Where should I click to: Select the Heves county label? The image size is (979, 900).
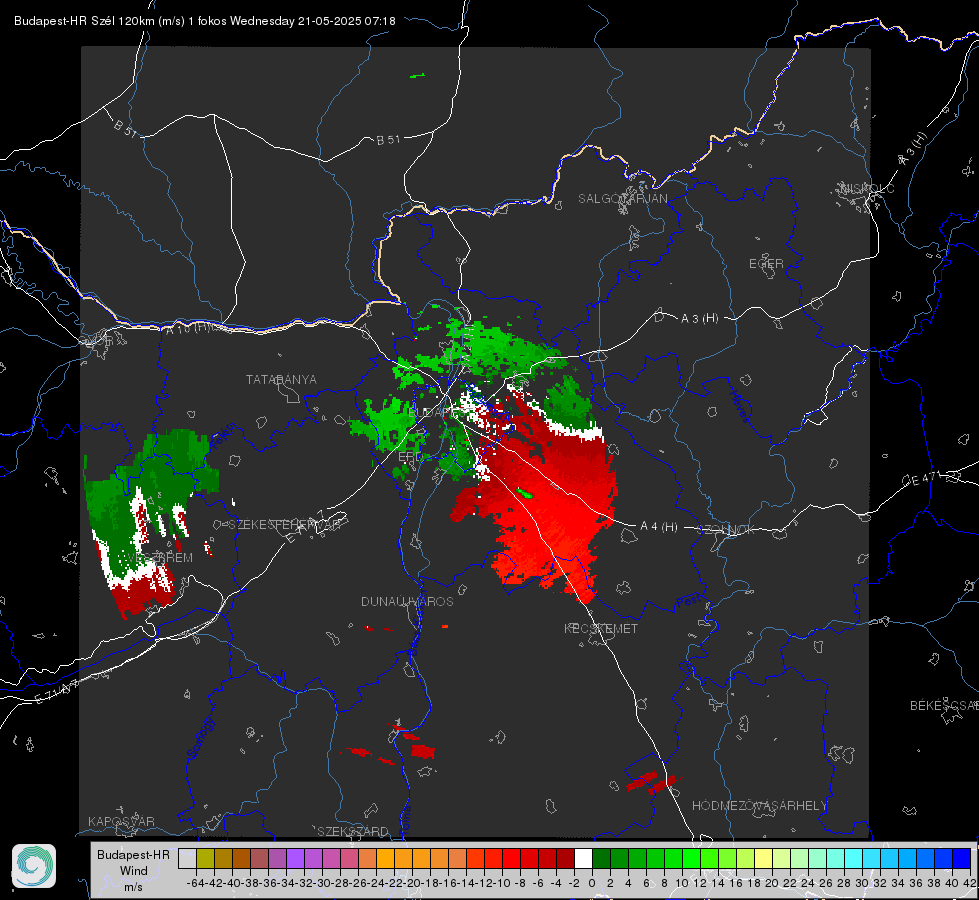739,406
